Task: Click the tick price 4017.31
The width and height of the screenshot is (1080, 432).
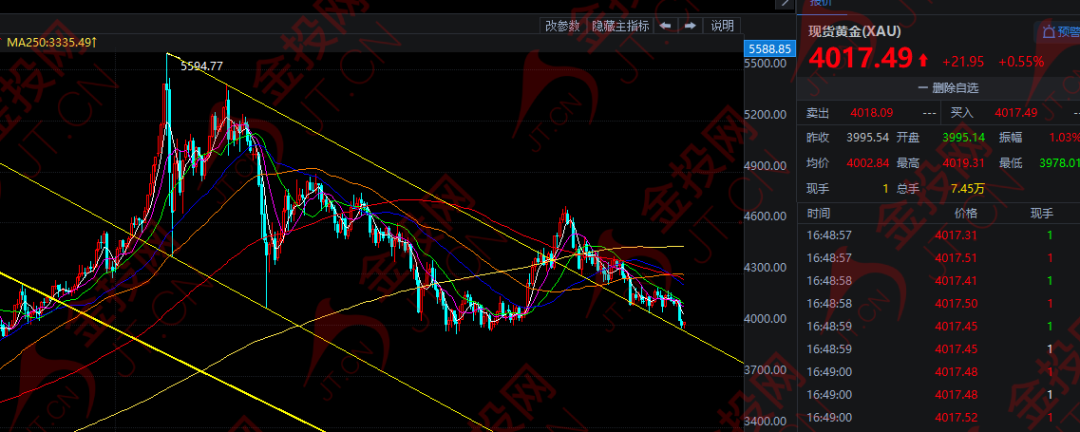Action: click(956, 235)
